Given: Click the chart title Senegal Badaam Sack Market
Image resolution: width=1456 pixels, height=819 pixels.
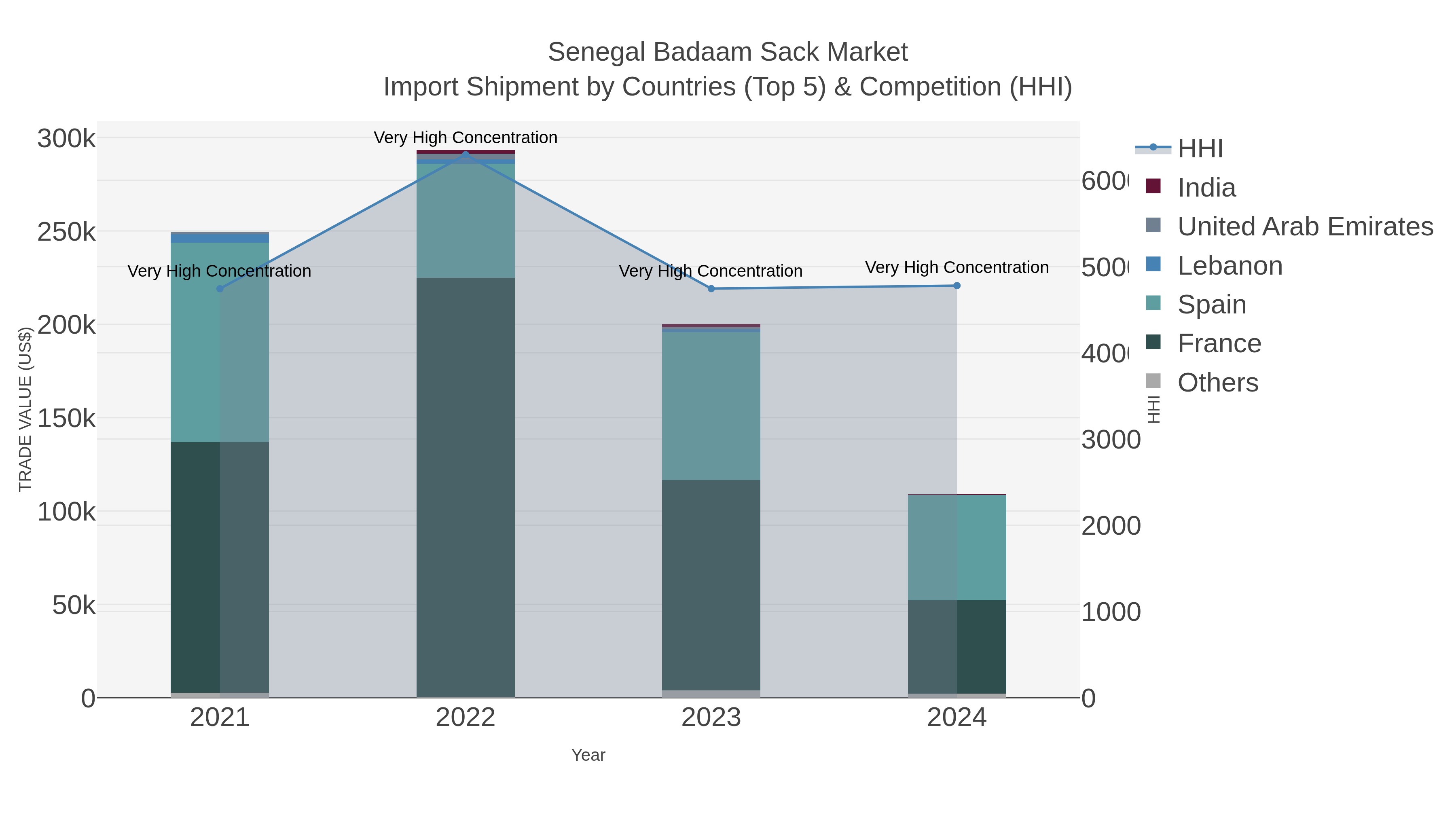Looking at the screenshot, I should pos(728,52).
